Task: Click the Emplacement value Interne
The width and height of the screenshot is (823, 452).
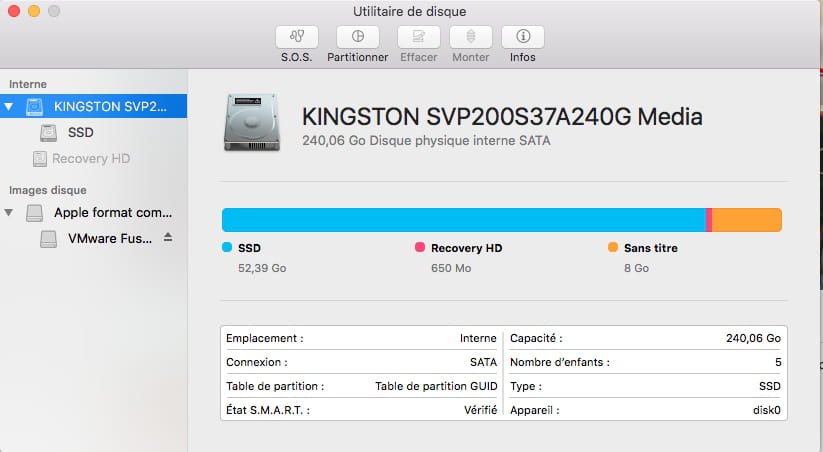Action: (478, 338)
